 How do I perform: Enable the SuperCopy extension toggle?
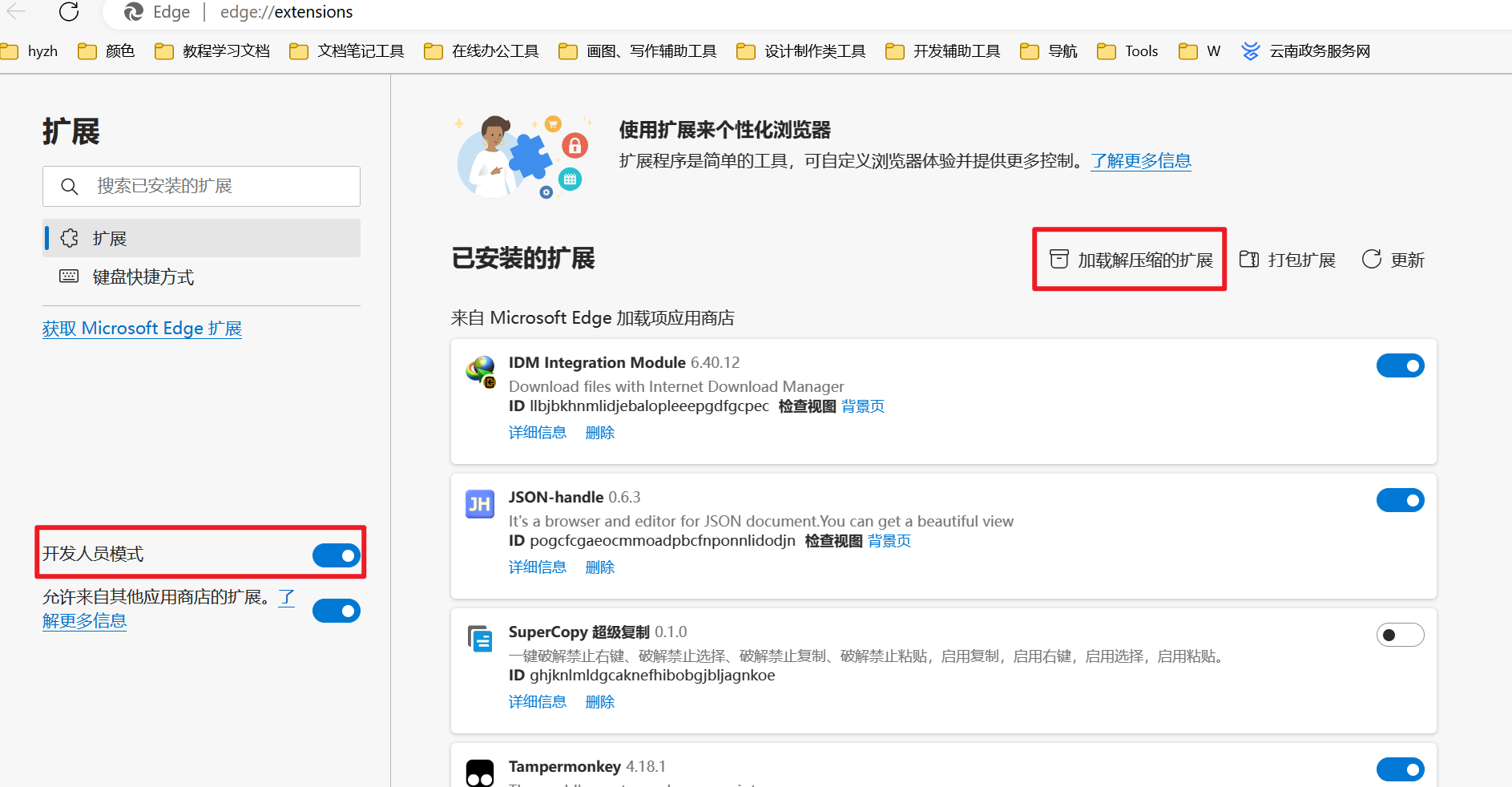(1400, 635)
